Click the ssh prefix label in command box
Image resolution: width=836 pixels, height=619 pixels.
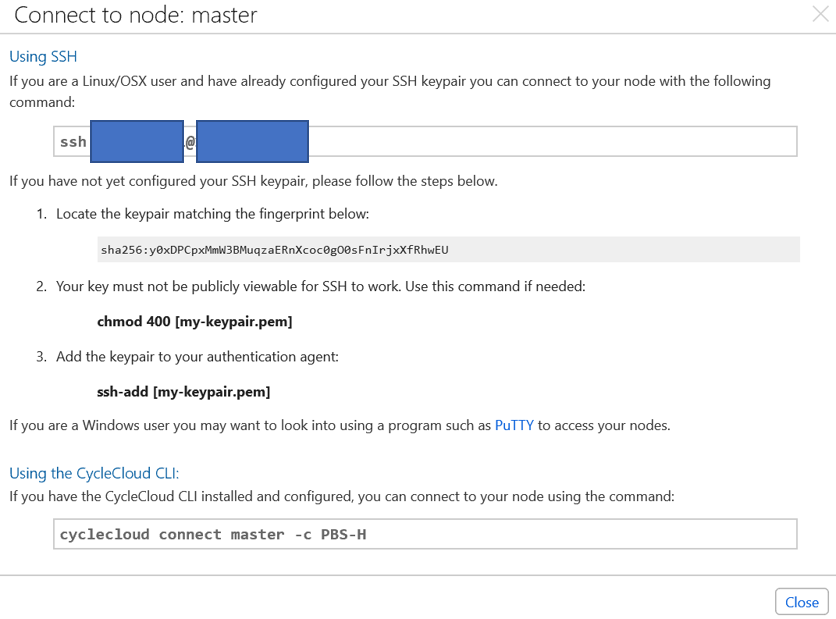click(72, 141)
